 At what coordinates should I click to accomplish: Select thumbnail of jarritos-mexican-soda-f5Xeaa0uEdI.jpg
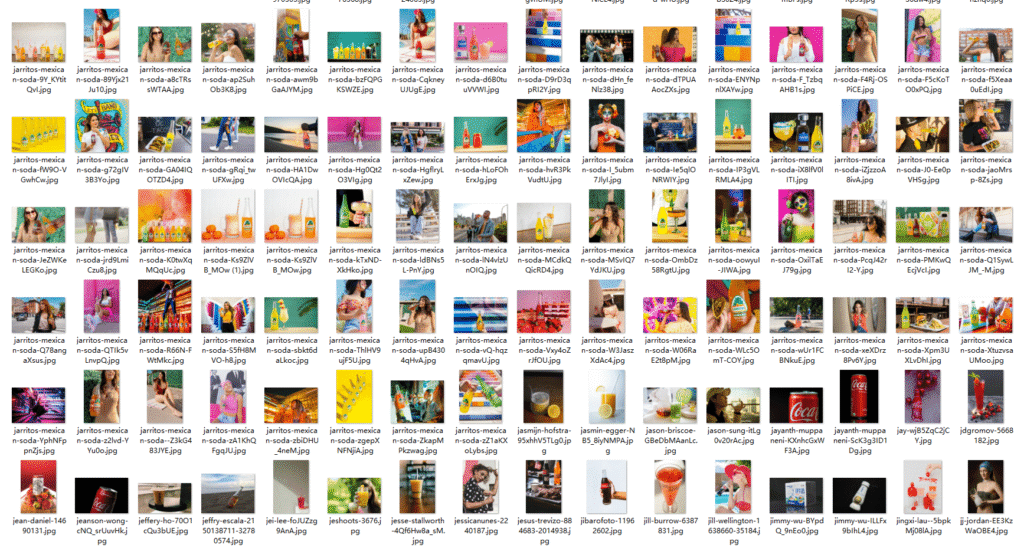pyautogui.click(x=986, y=46)
